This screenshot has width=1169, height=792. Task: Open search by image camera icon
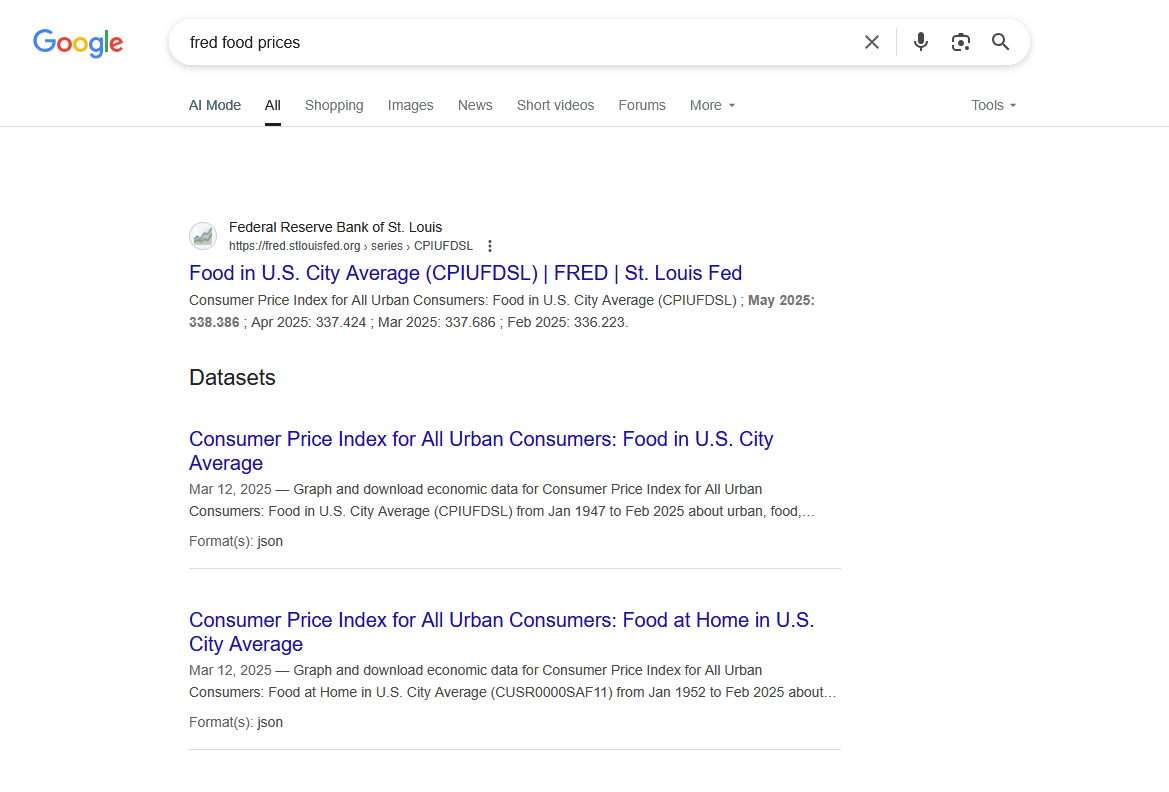pos(961,43)
